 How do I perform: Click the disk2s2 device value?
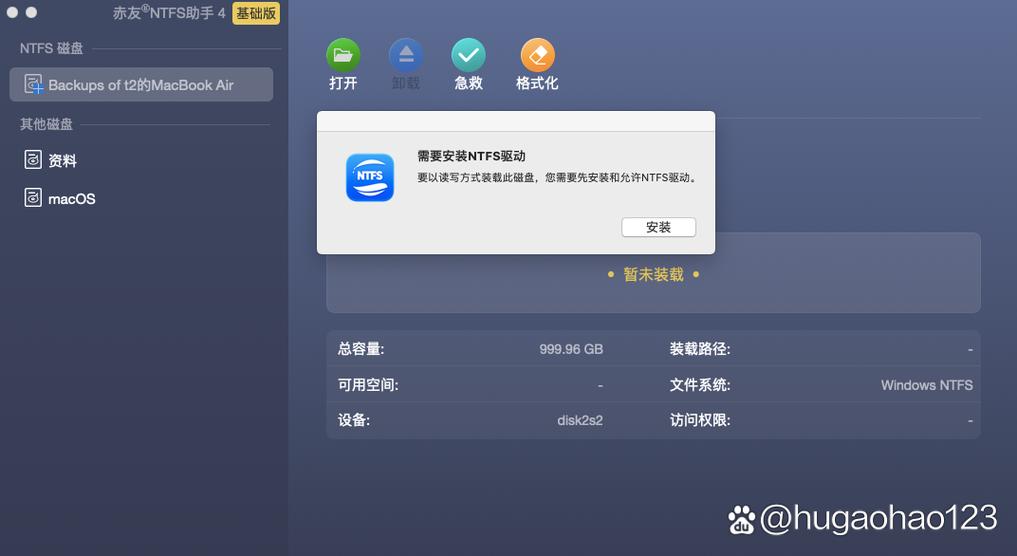point(580,420)
